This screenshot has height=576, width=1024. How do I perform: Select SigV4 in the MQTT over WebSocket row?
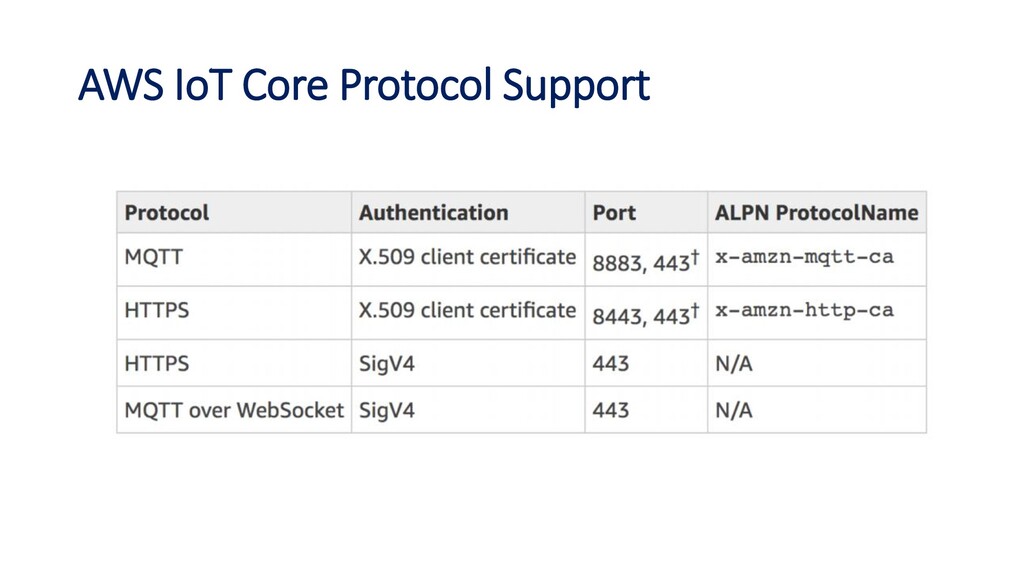(x=387, y=411)
